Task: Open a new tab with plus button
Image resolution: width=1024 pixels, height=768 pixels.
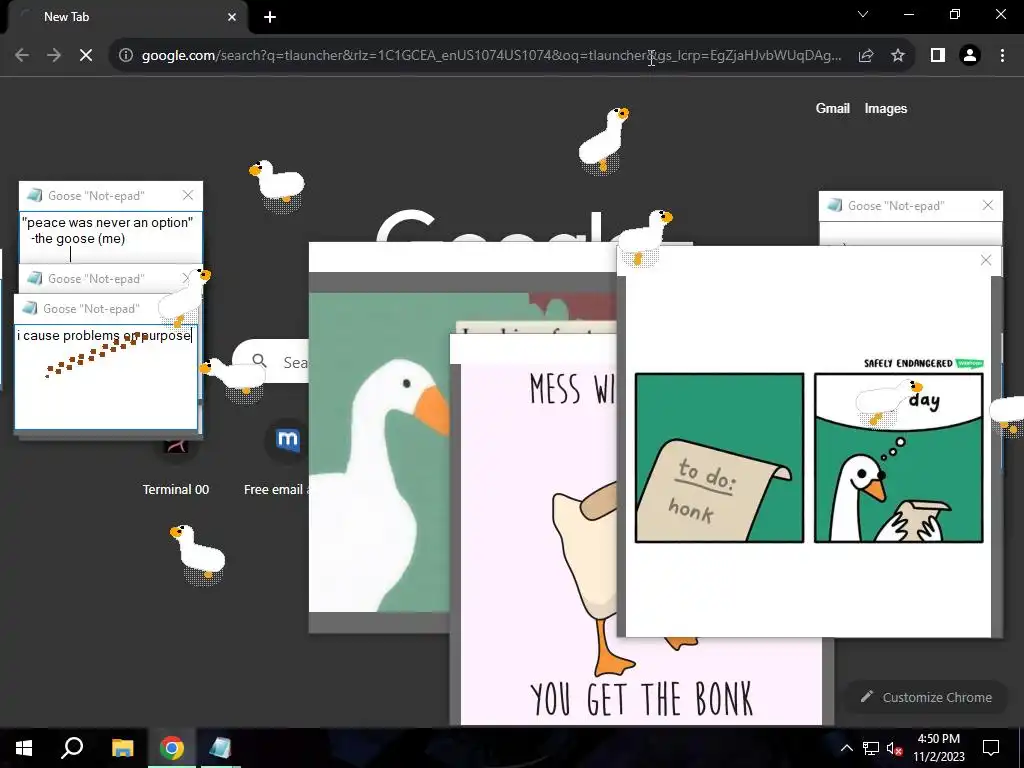Action: (270, 17)
